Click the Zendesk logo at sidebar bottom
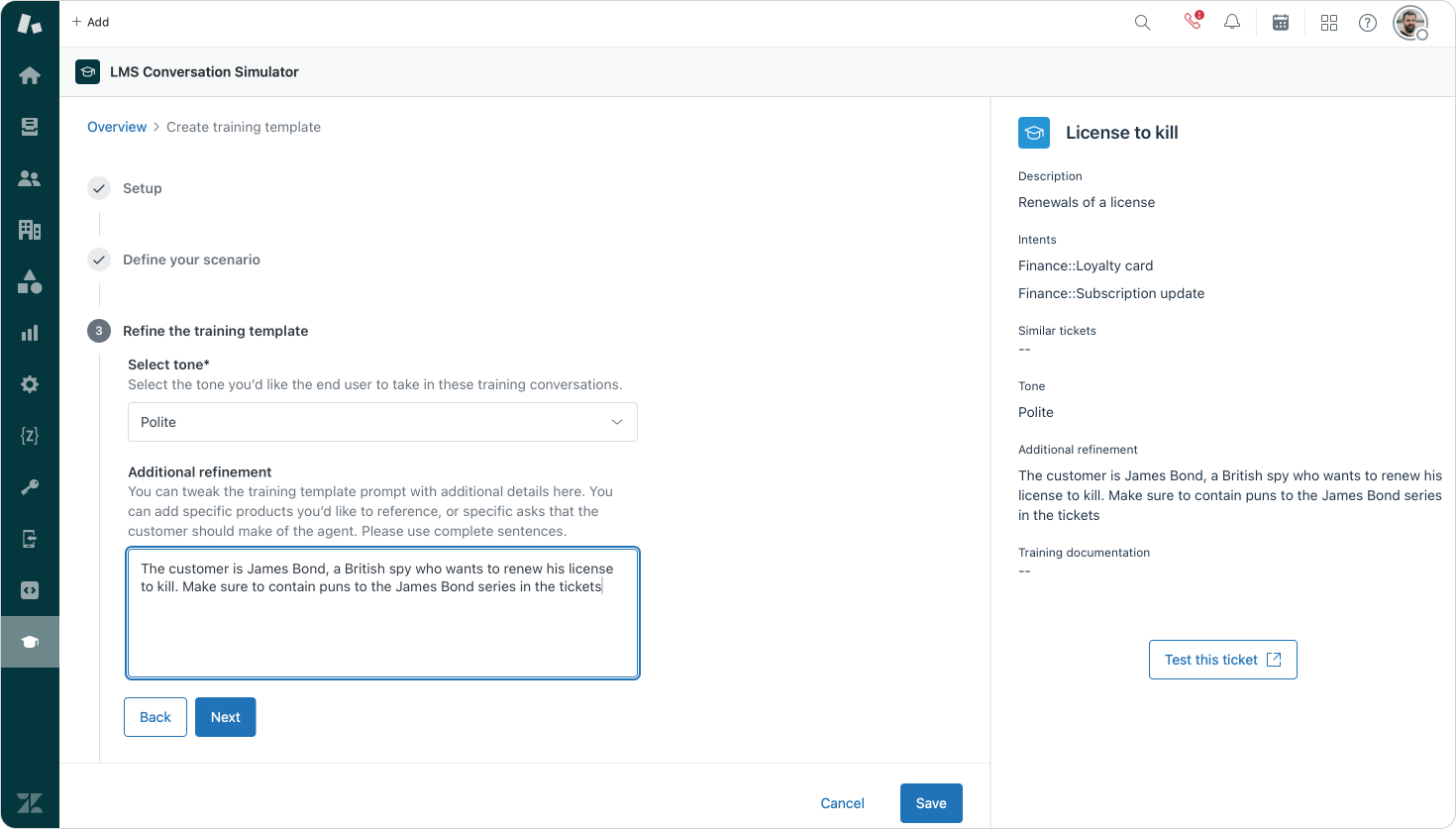This screenshot has width=1456, height=829. point(30,802)
